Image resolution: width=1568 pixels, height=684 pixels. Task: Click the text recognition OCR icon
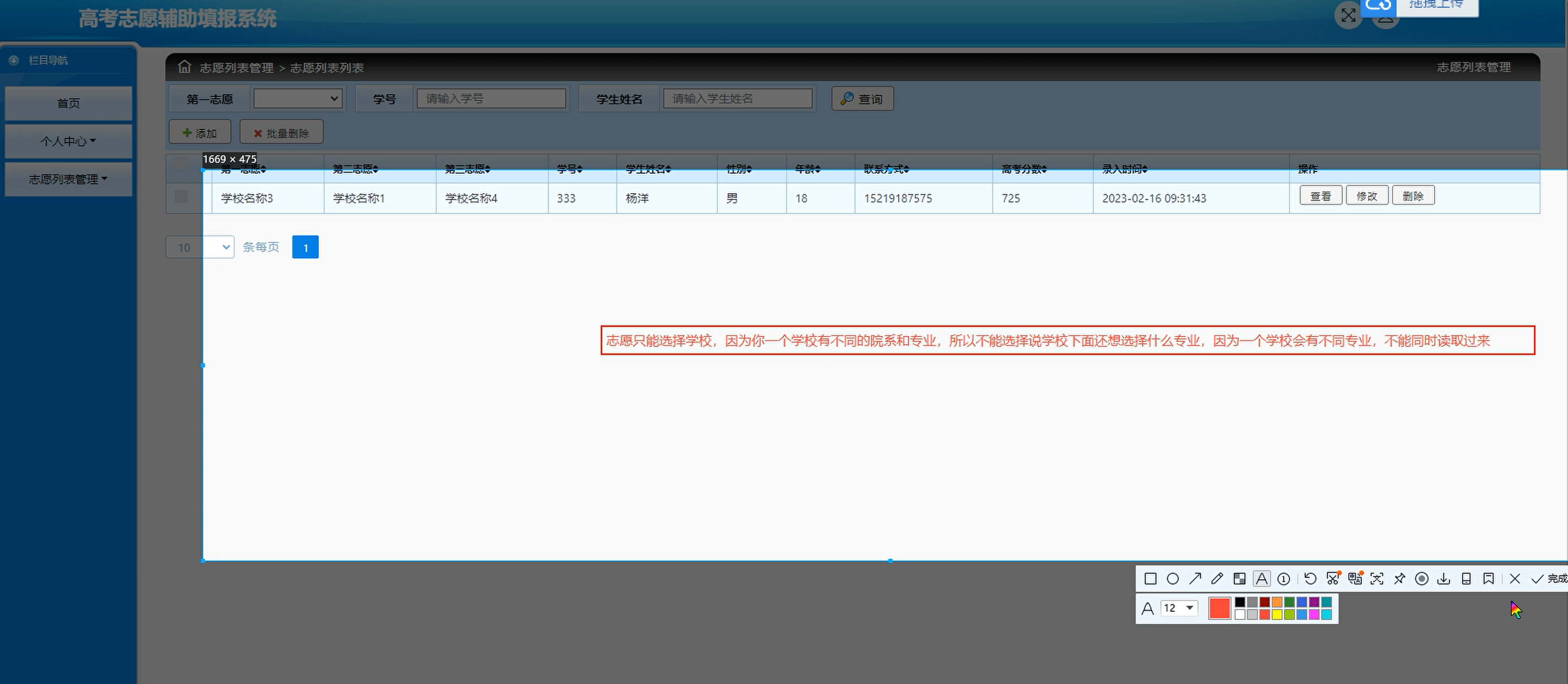(x=1377, y=579)
